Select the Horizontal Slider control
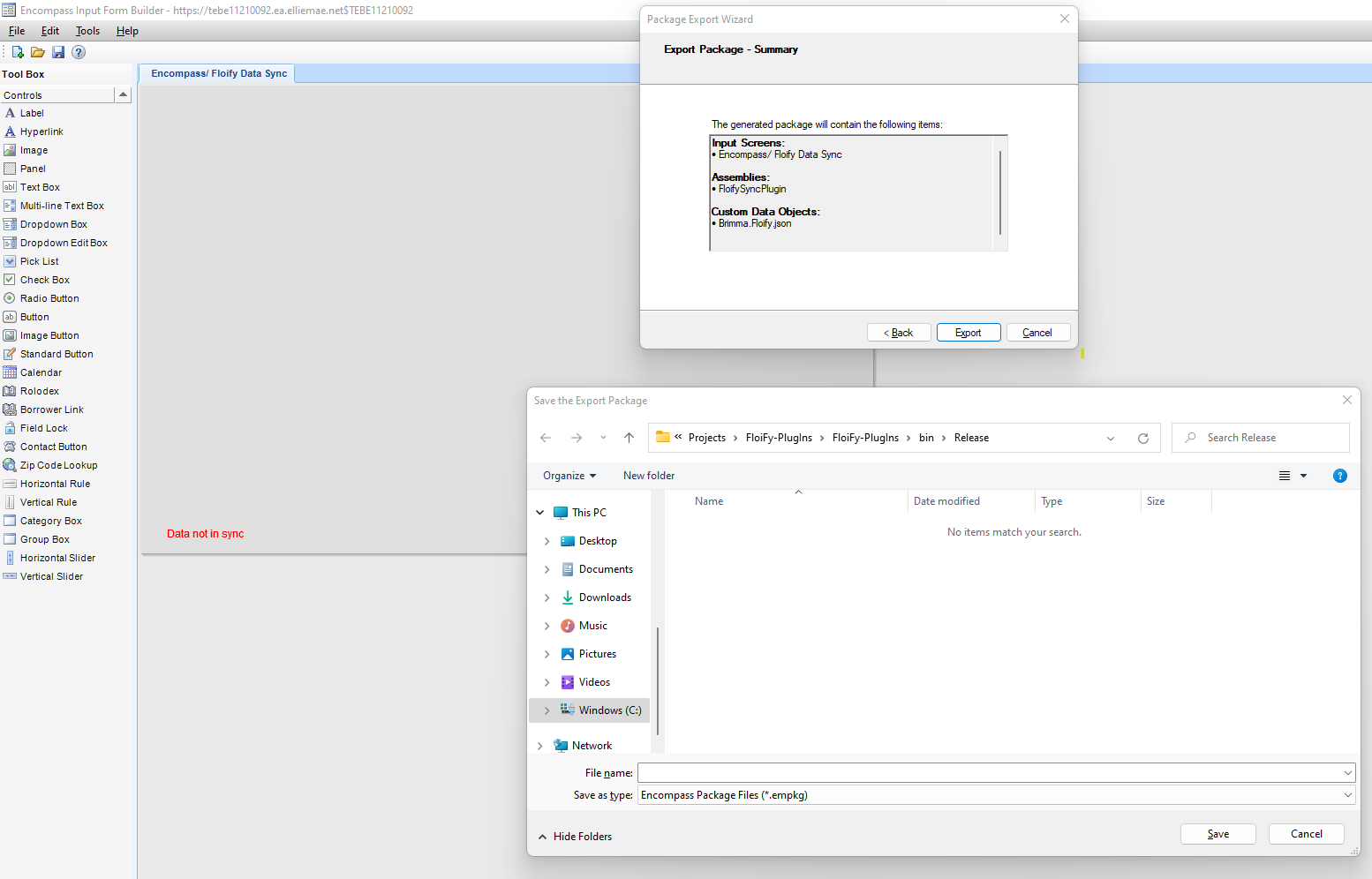Image resolution: width=1372 pixels, height=879 pixels. (x=57, y=558)
